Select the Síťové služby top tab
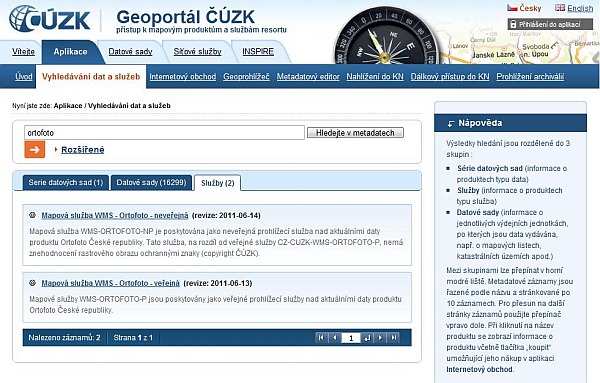 click(197, 52)
